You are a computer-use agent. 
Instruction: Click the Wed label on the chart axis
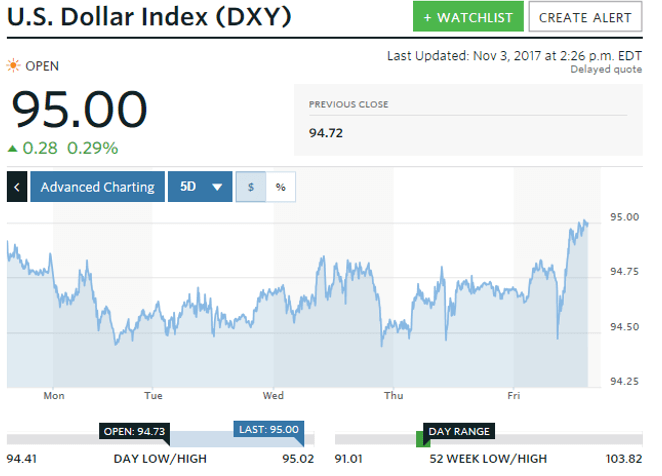tap(272, 395)
